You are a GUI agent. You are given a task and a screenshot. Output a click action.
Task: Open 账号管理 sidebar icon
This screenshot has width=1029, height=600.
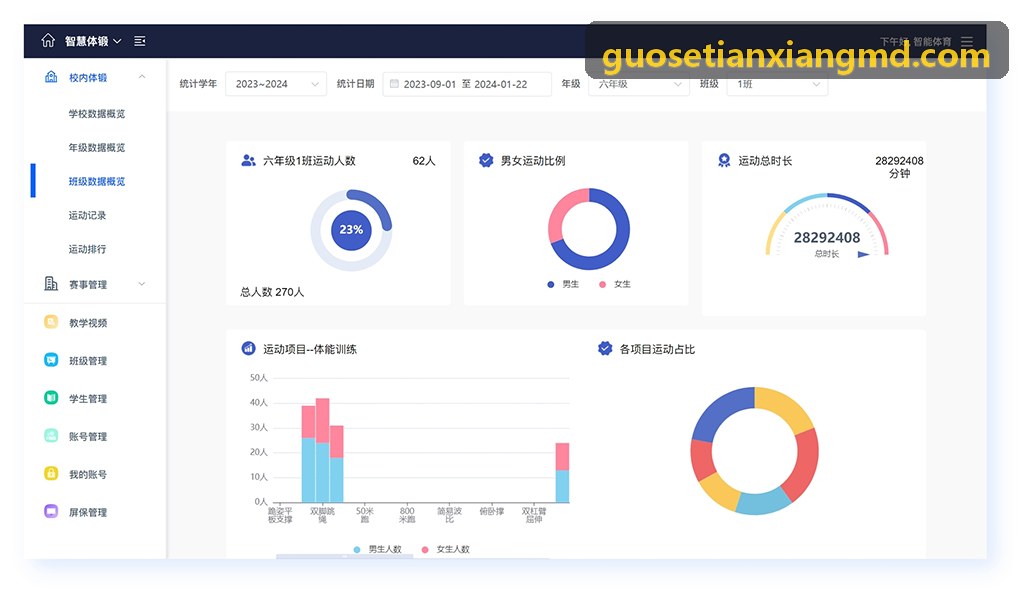tap(51, 436)
